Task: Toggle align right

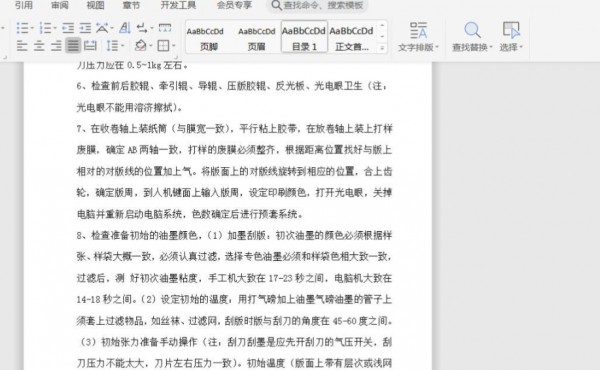Action: pyautogui.click(x=56, y=46)
